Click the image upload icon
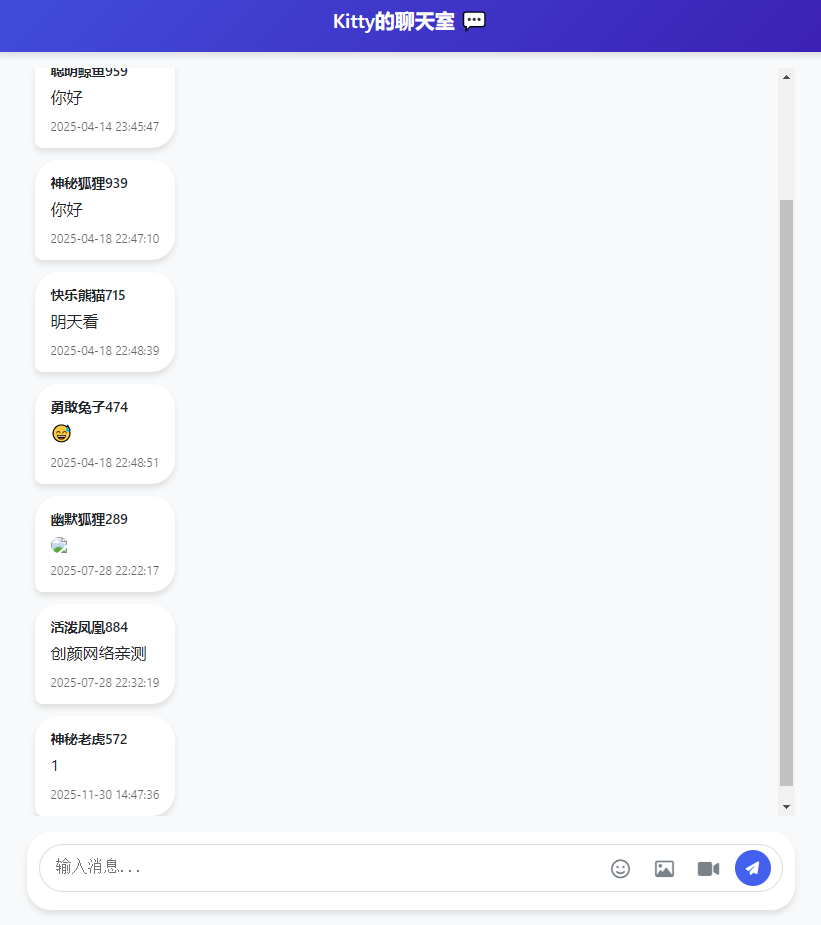This screenshot has height=925, width=821. pyautogui.click(x=664, y=868)
